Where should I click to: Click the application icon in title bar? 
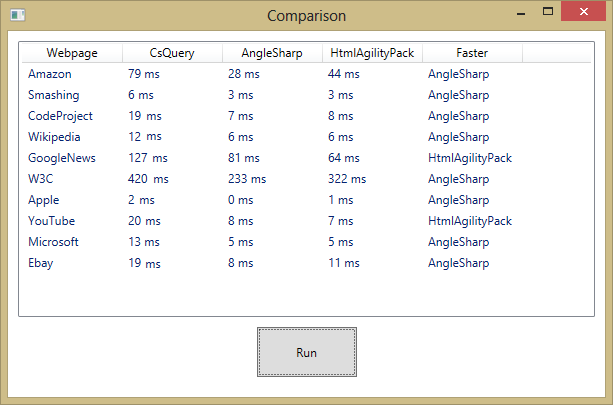click(17, 15)
